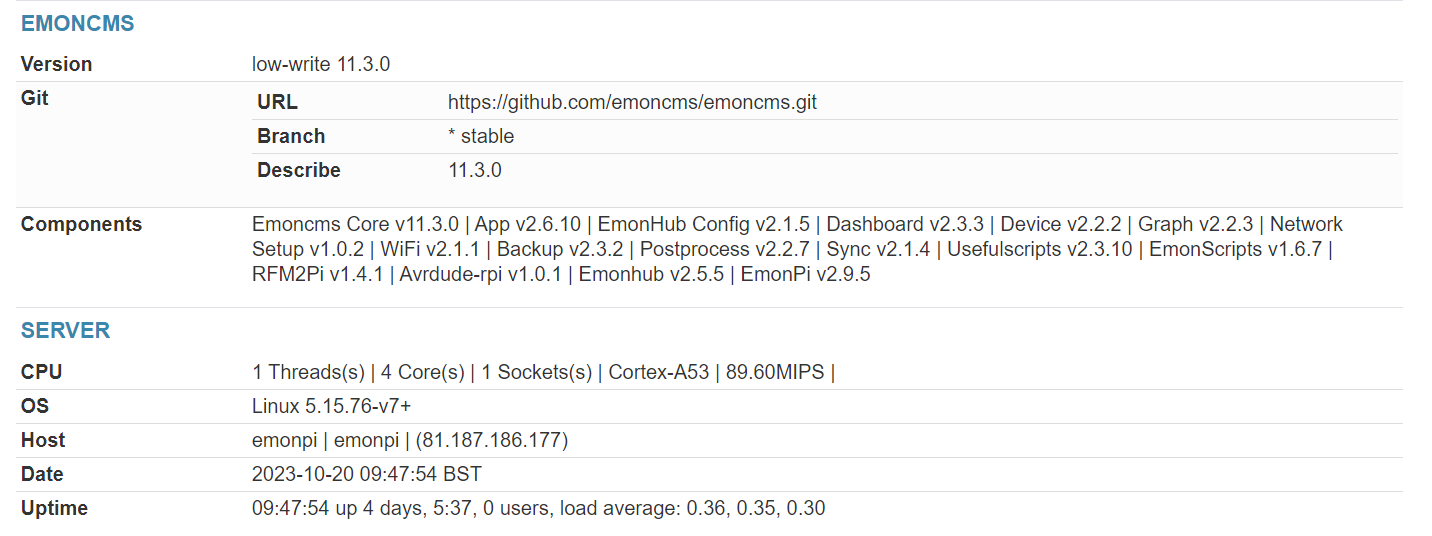The width and height of the screenshot is (1432, 536).
Task: Click the EMONCMS section heading
Action: click(77, 24)
